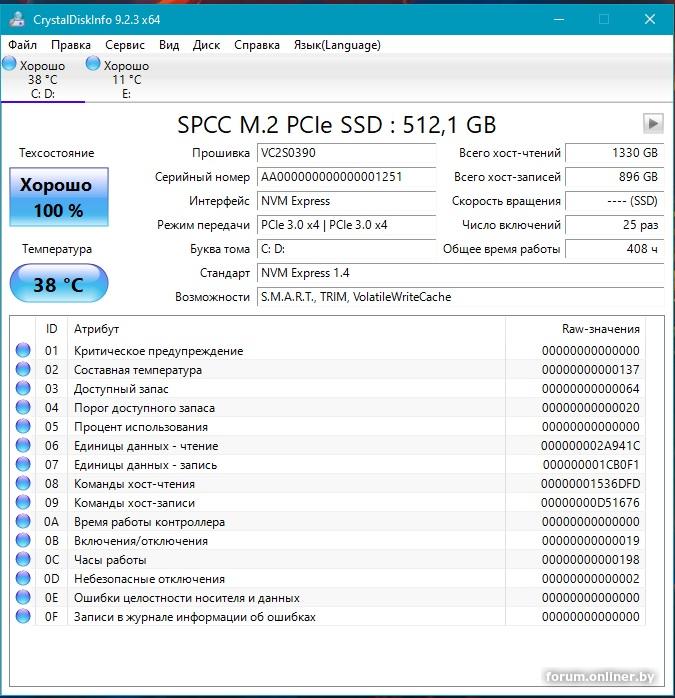Open the Сервис menu
Viewport: 675px width, 698px height.
[125, 45]
